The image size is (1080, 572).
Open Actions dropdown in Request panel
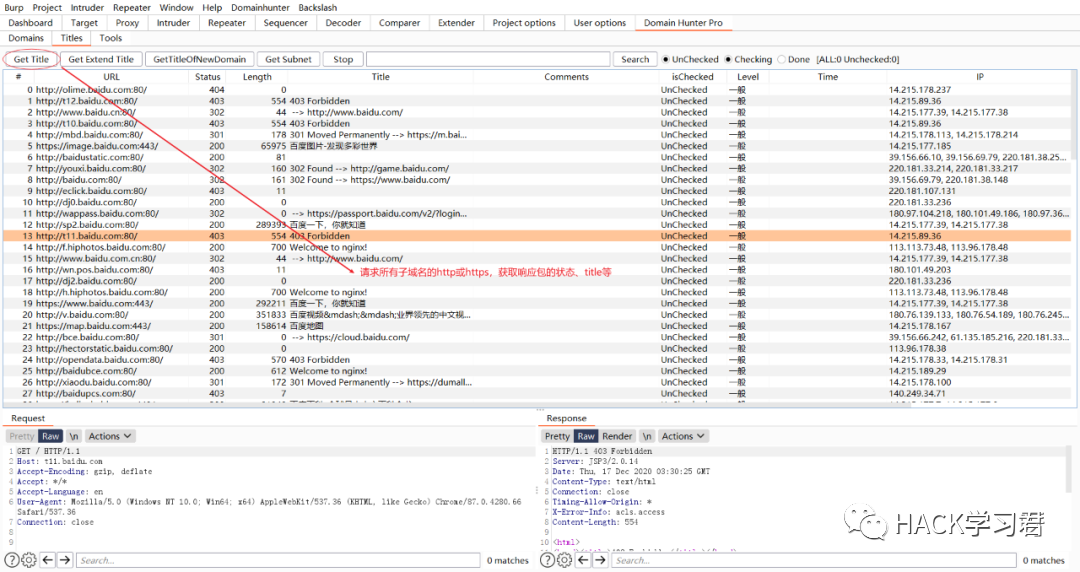pos(110,436)
